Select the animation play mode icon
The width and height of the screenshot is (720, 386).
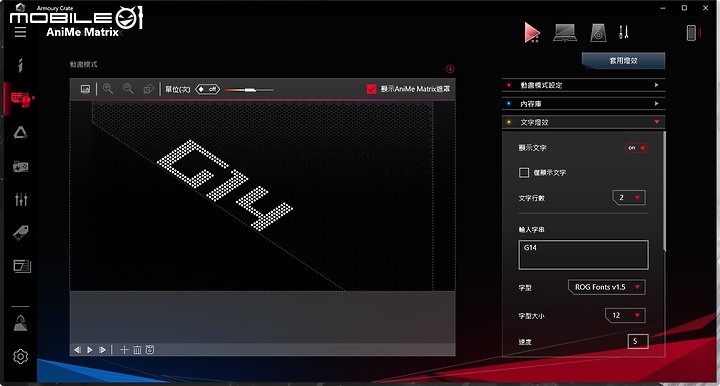point(532,33)
